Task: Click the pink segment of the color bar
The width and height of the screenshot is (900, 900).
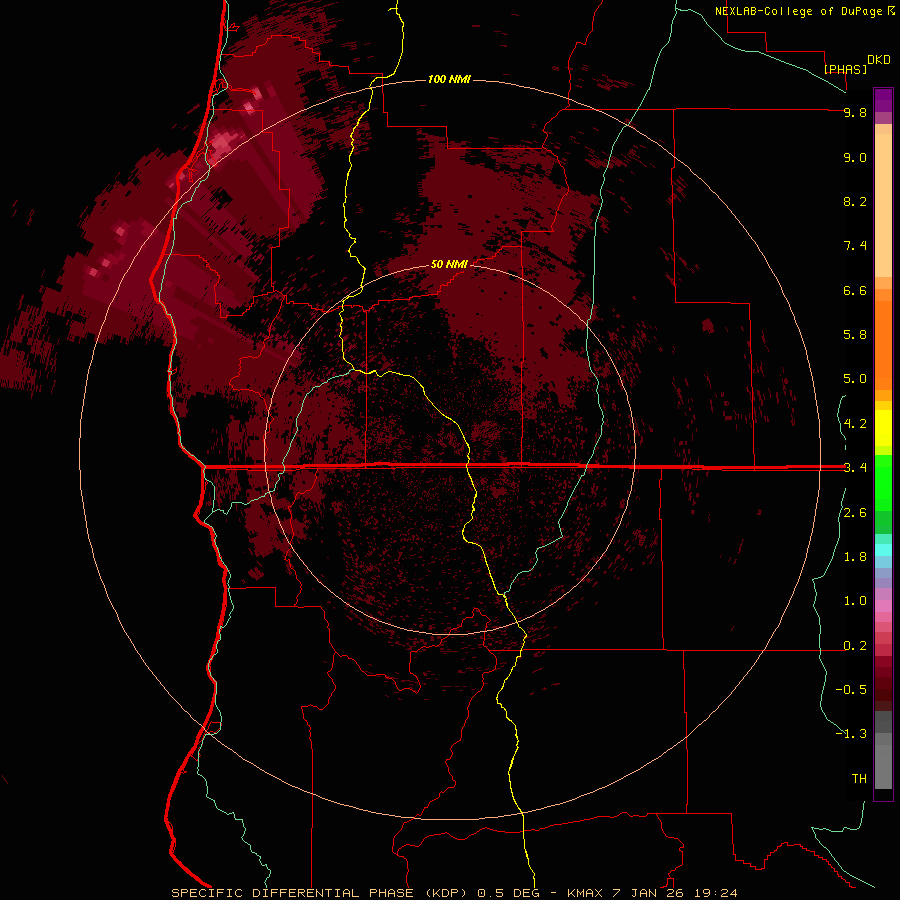Action: [883, 606]
